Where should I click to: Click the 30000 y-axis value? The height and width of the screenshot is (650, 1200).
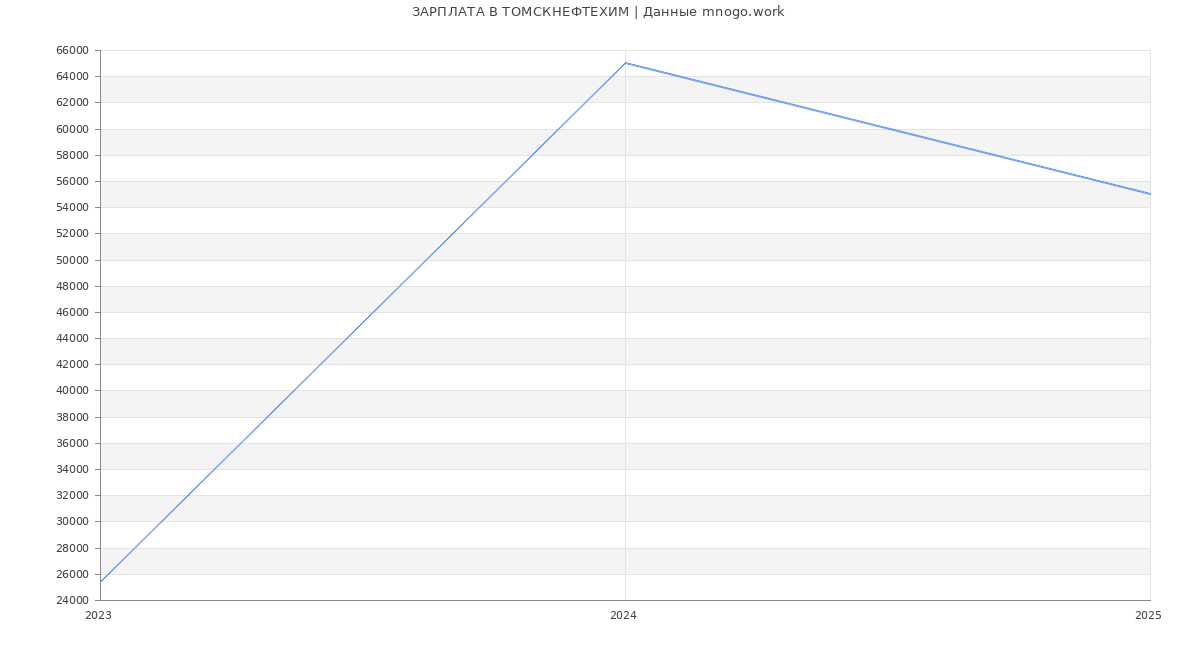click(x=72, y=522)
